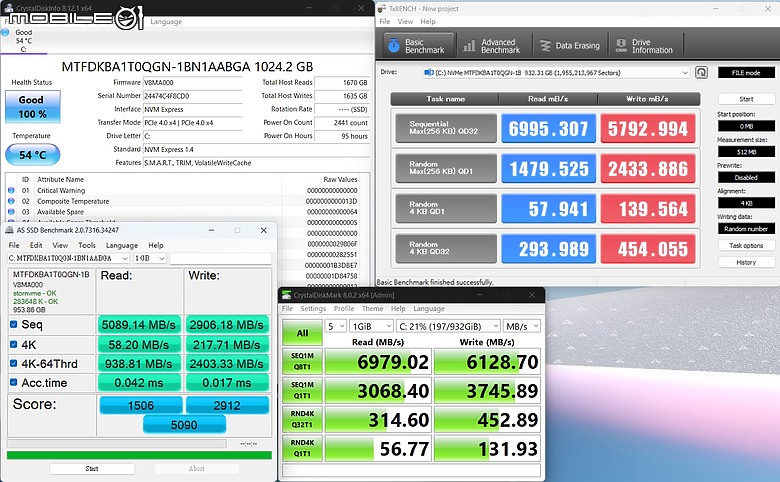780x482 pixels.
Task: Click status dot for Available Spare attribute
Action: click(11, 211)
